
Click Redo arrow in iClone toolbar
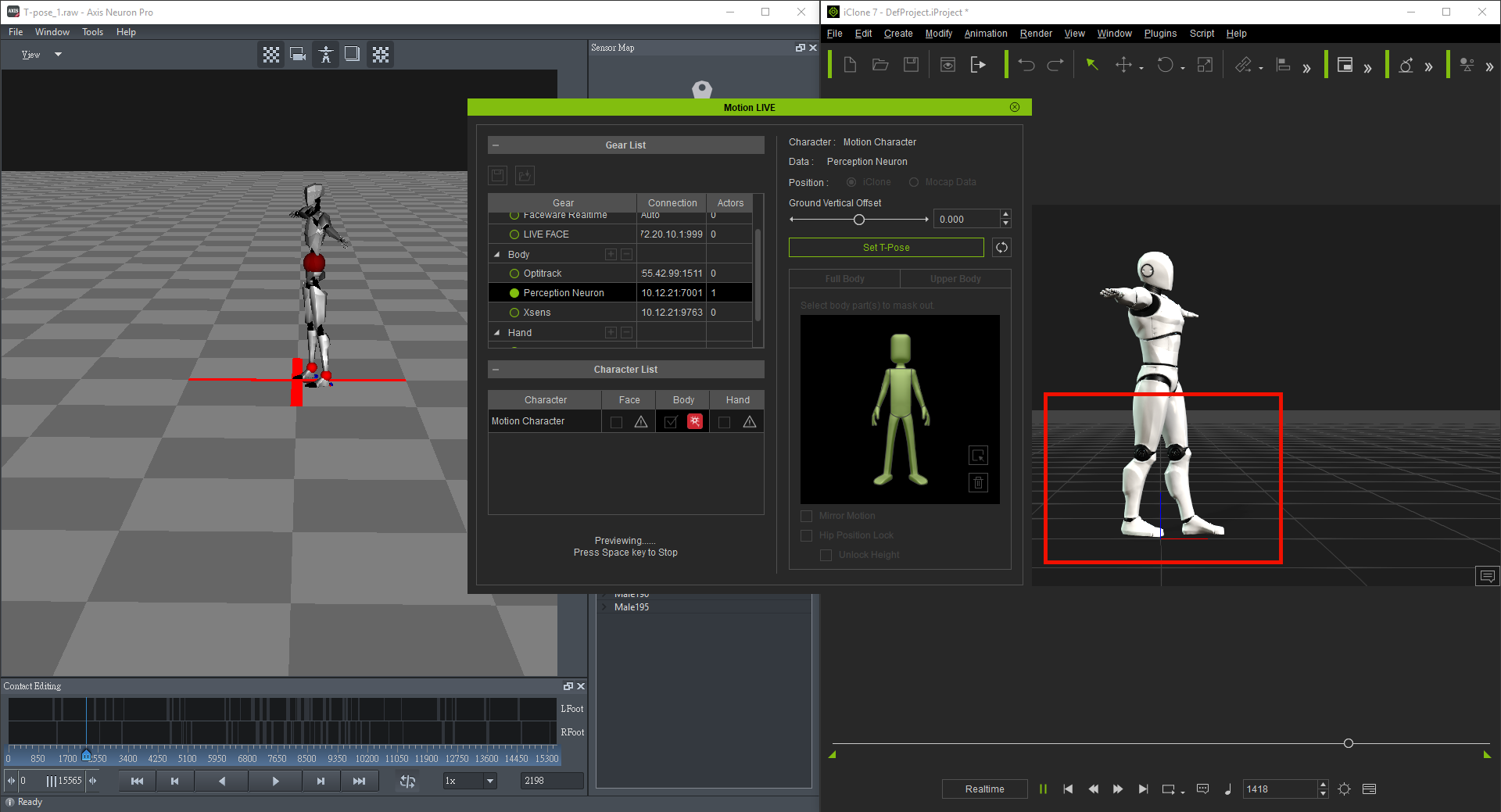click(x=1055, y=65)
